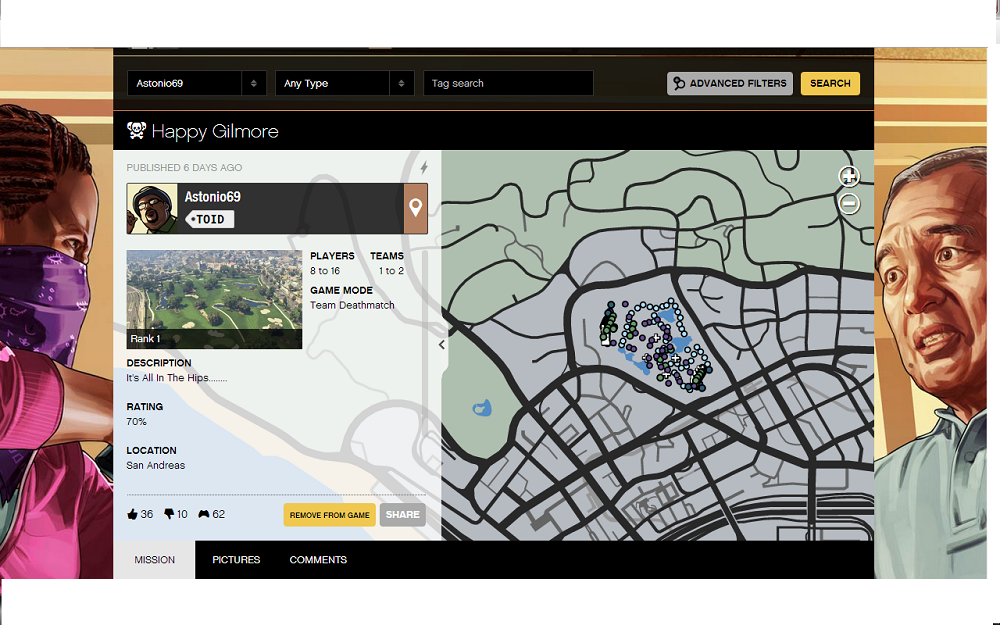1000x625 pixels.
Task: Click the thumbs down dislike icon
Action: 169,515
